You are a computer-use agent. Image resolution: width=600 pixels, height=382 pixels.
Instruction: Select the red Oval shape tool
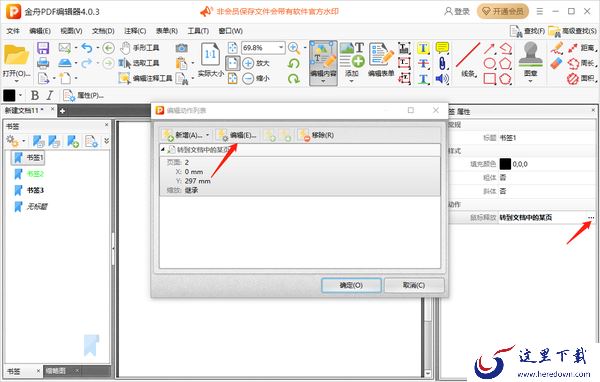click(x=489, y=63)
